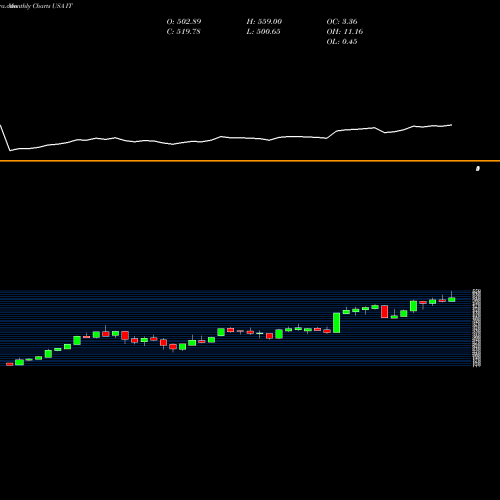
Task: Click the "OL: 0.45" reading
Action: coord(342,42)
